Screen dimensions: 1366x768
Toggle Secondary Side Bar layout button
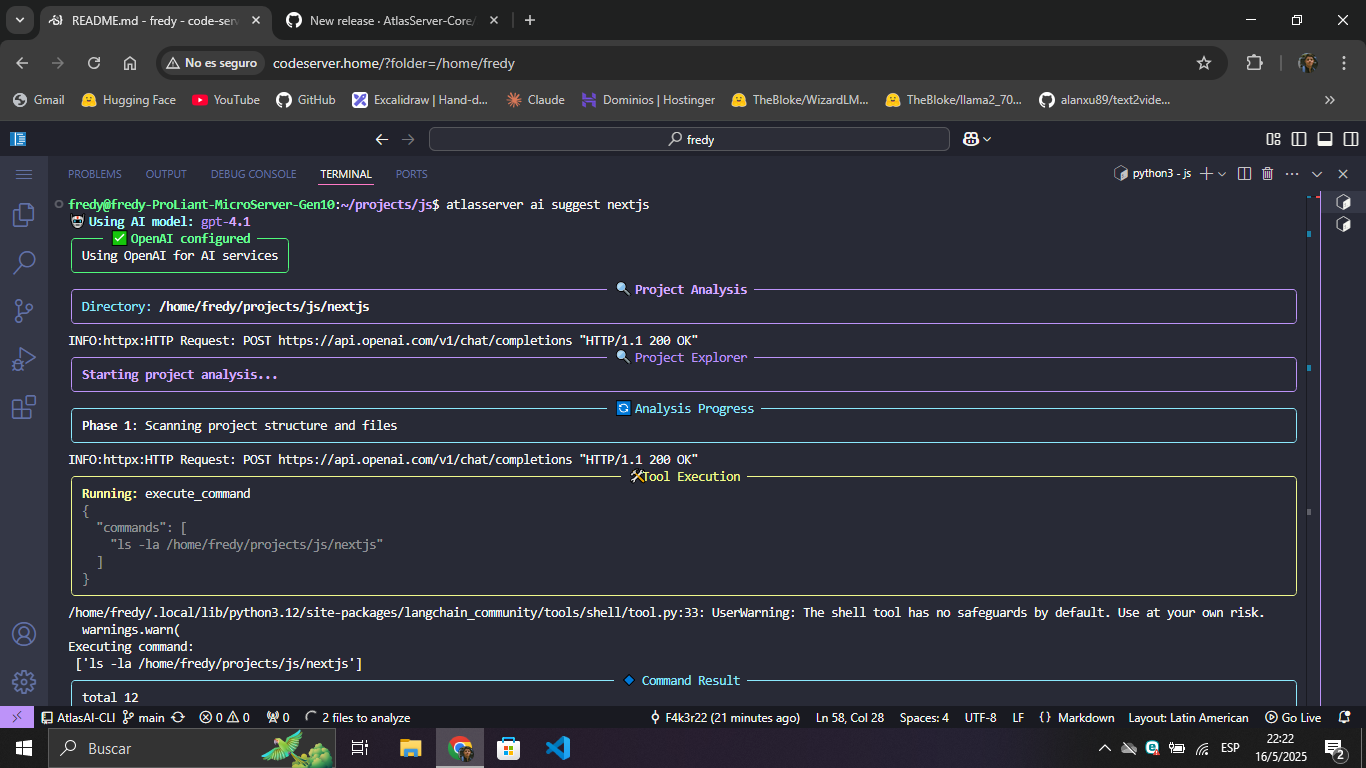point(1351,139)
